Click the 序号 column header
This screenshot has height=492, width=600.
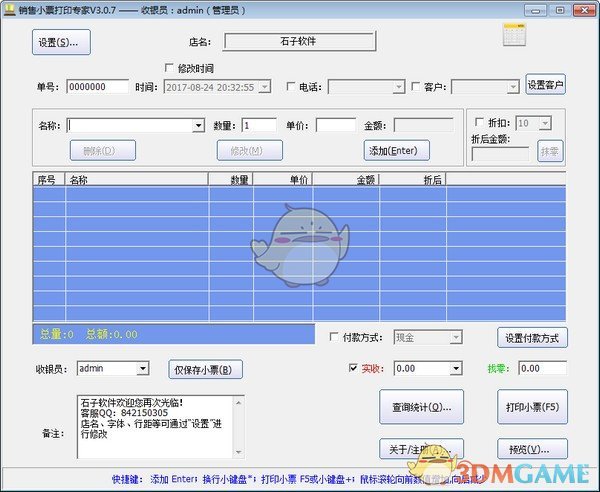tap(49, 179)
